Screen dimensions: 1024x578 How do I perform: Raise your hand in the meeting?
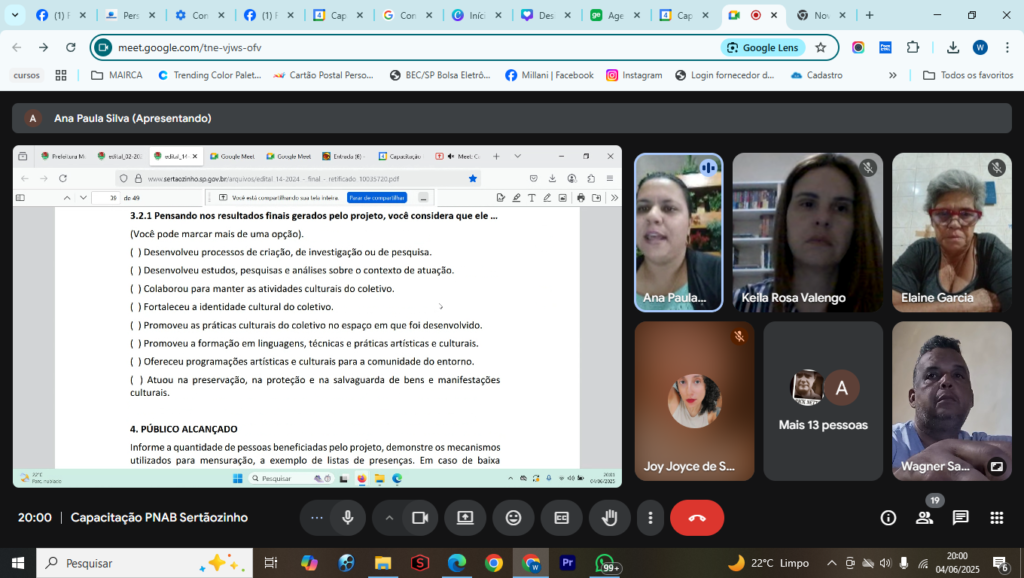(609, 517)
